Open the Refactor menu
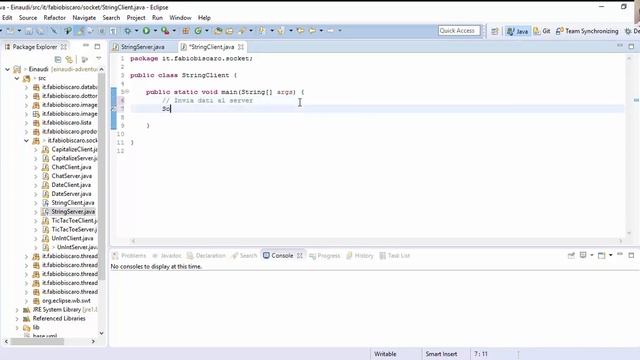640x360 pixels. click(55, 18)
